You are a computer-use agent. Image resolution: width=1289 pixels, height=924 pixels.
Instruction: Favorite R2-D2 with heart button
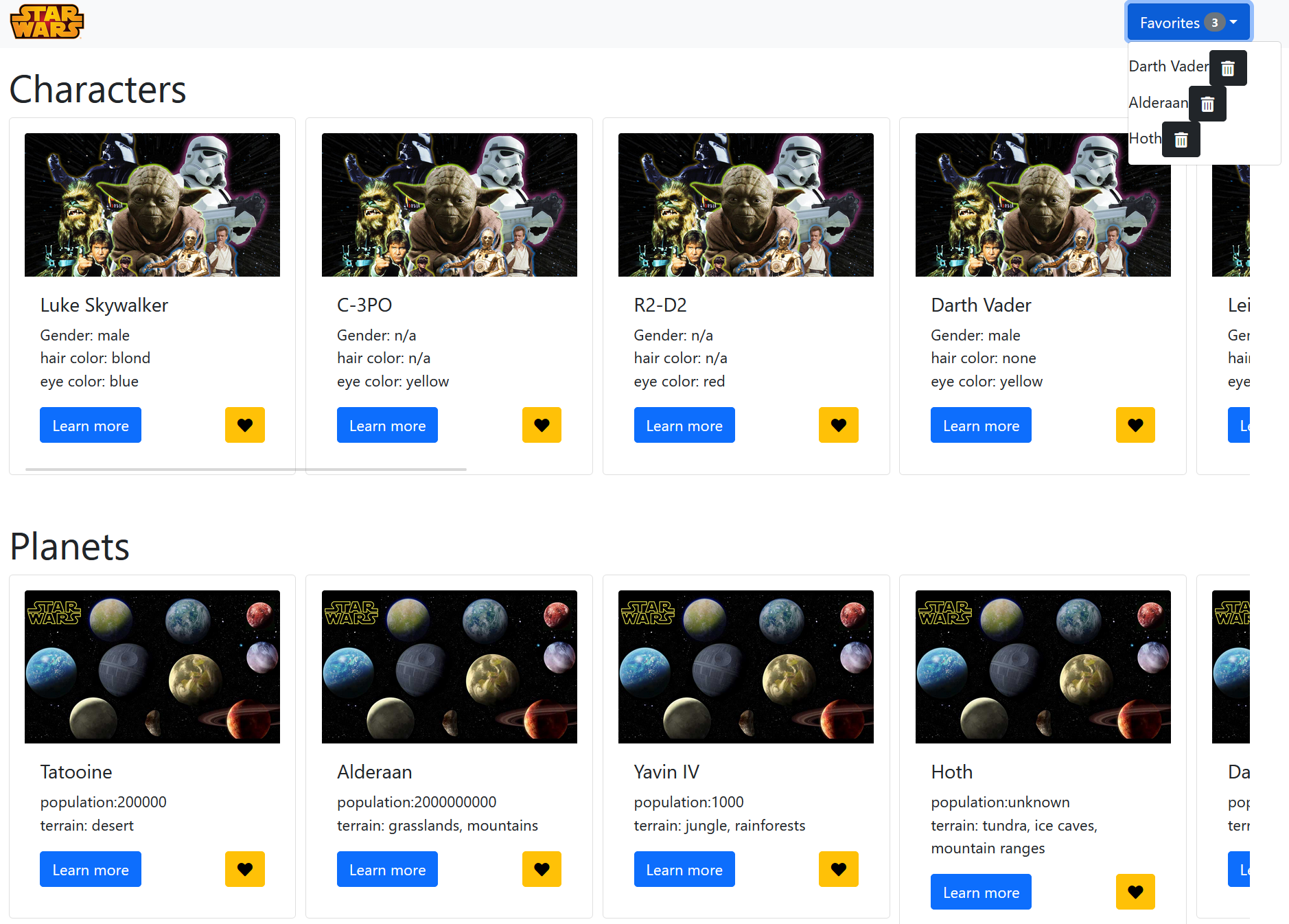[839, 425]
